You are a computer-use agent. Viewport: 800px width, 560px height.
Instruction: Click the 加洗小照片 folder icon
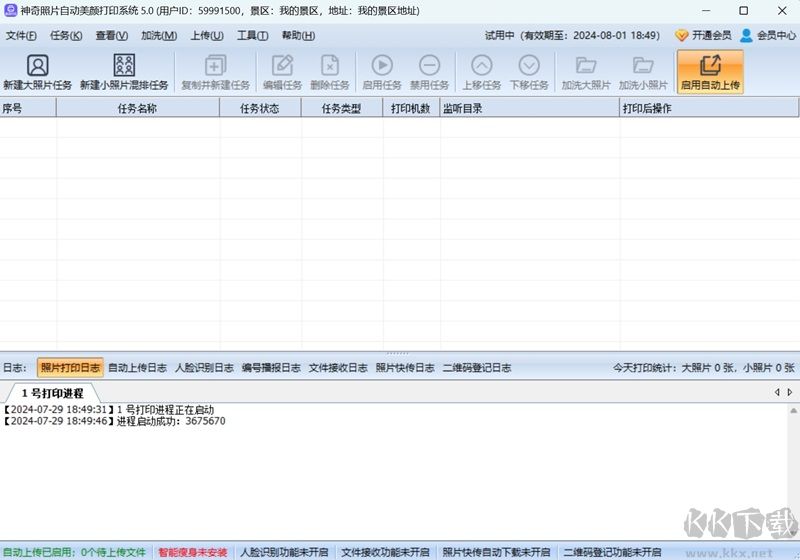click(643, 65)
